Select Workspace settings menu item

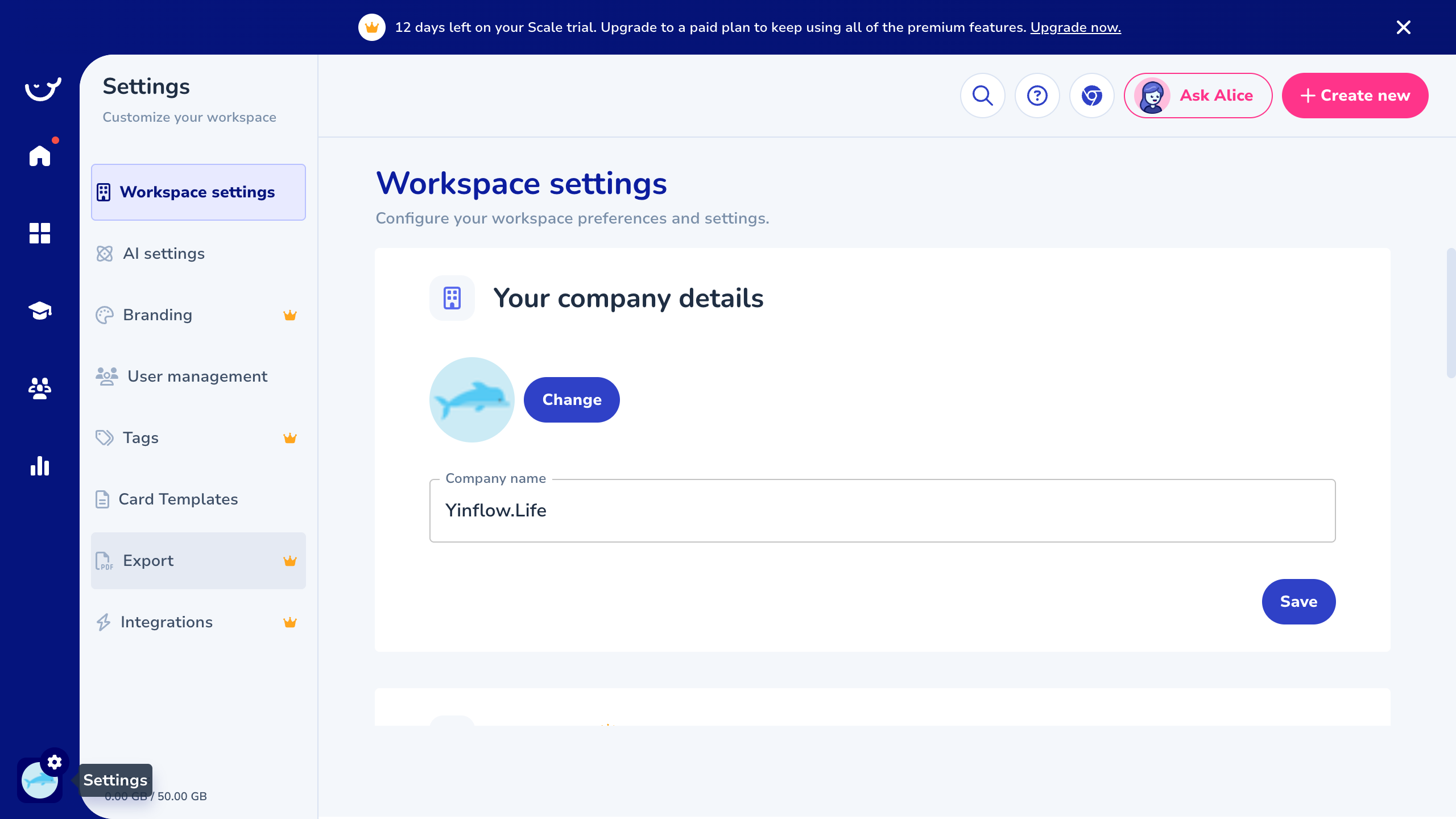tap(198, 192)
